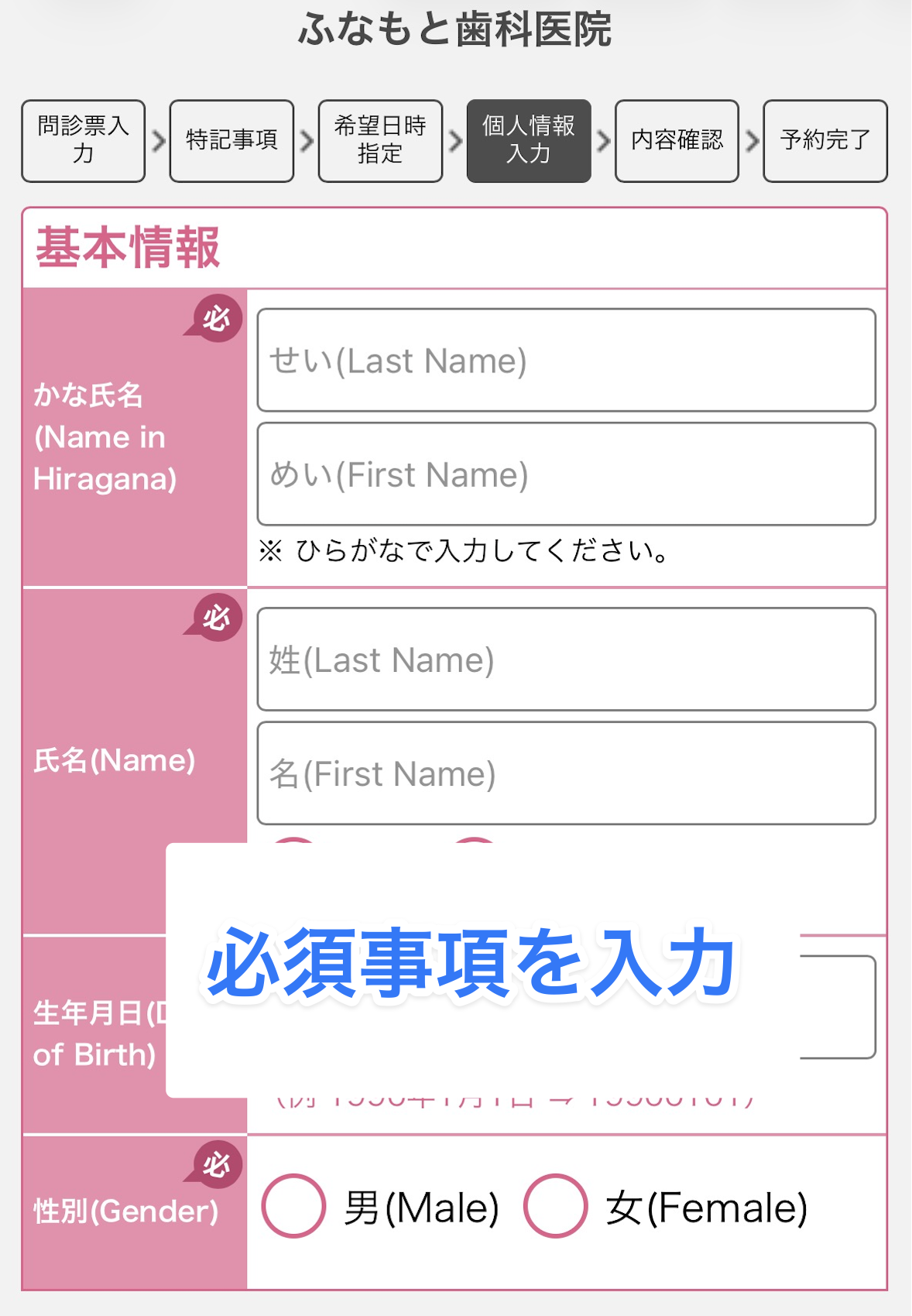The image size is (912, 1316).
Task: Select the 男(Male) radio button
Action: coord(293,1206)
